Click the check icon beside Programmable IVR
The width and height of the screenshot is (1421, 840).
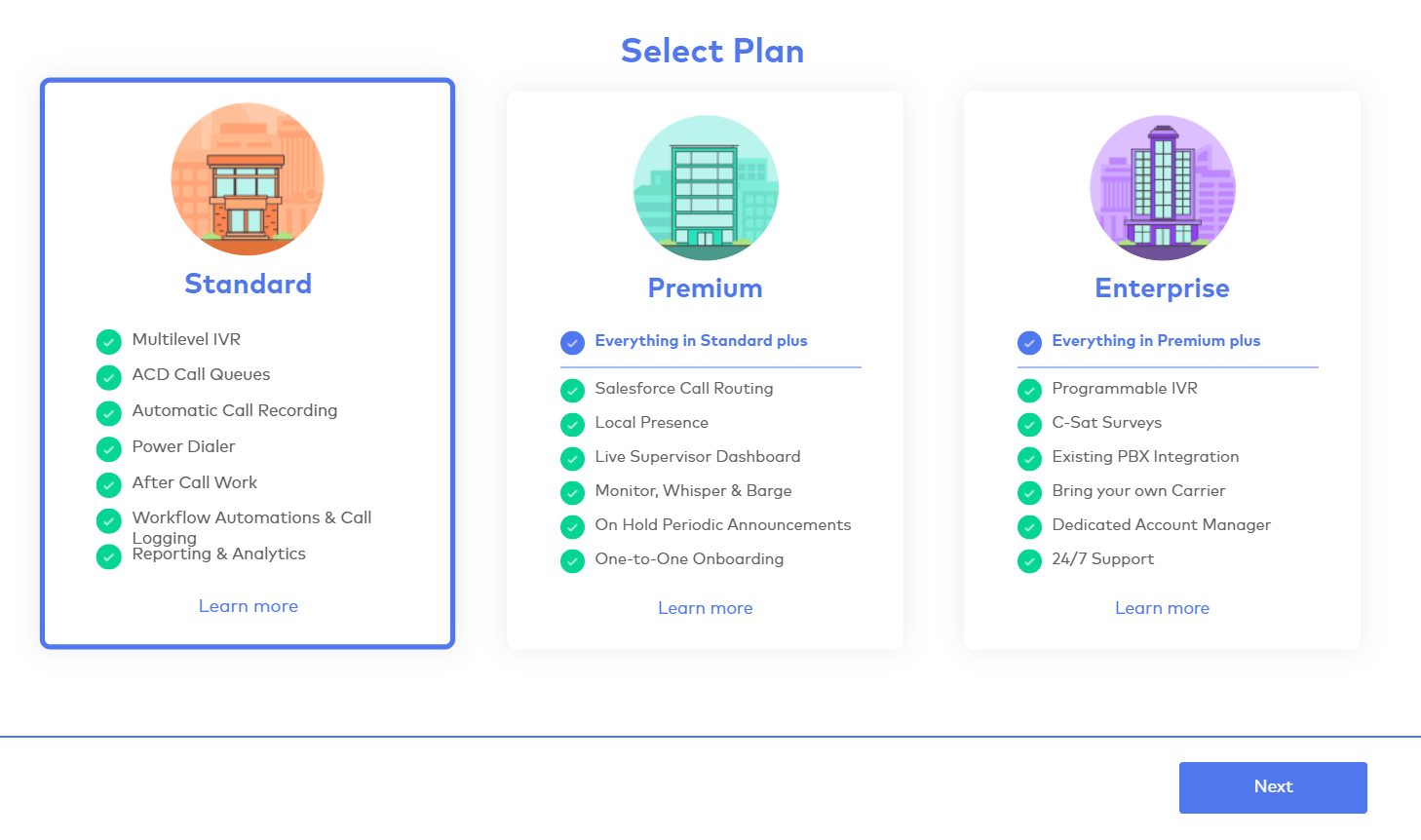coord(1029,390)
